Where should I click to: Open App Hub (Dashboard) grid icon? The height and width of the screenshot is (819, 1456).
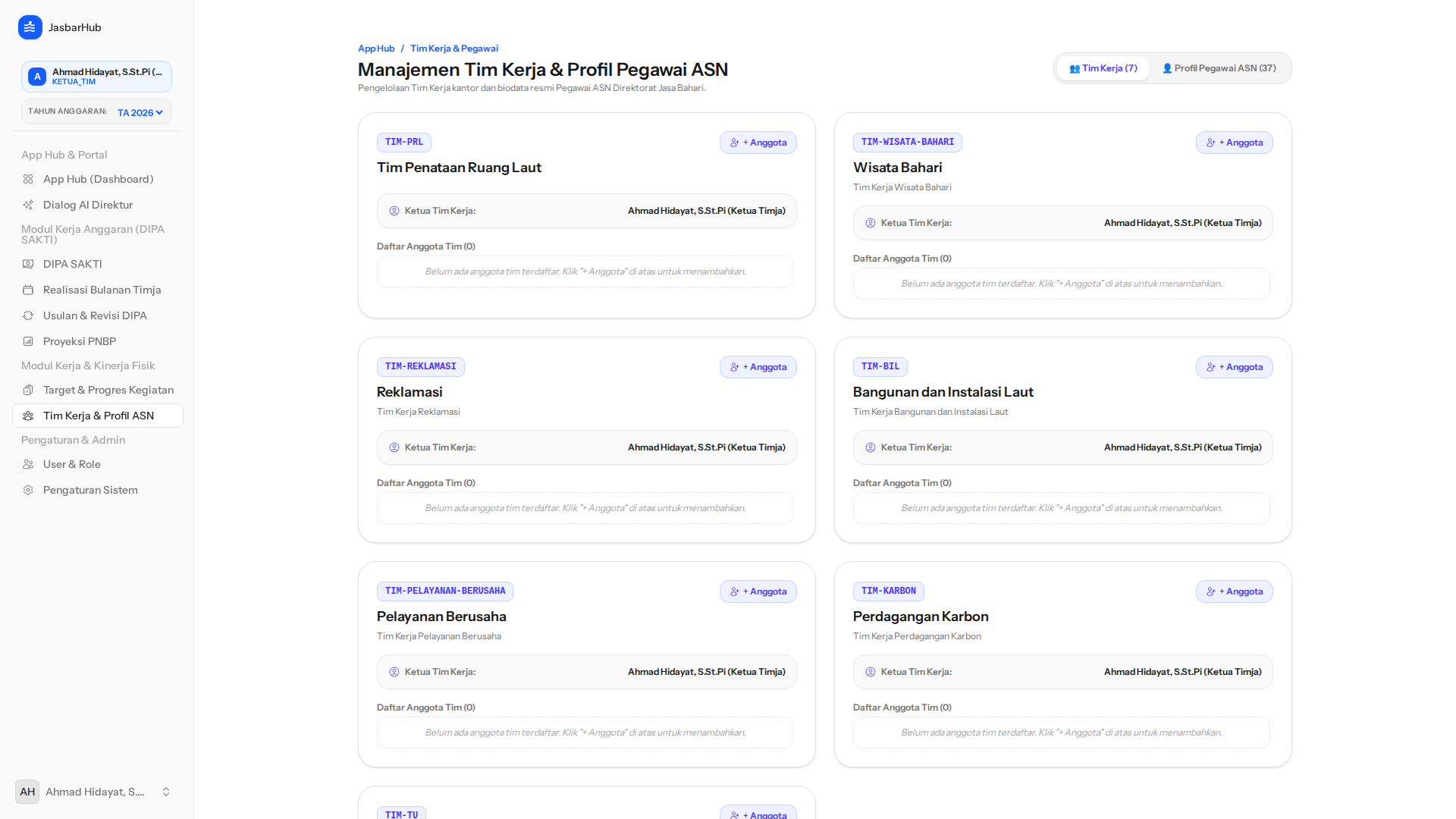[28, 179]
